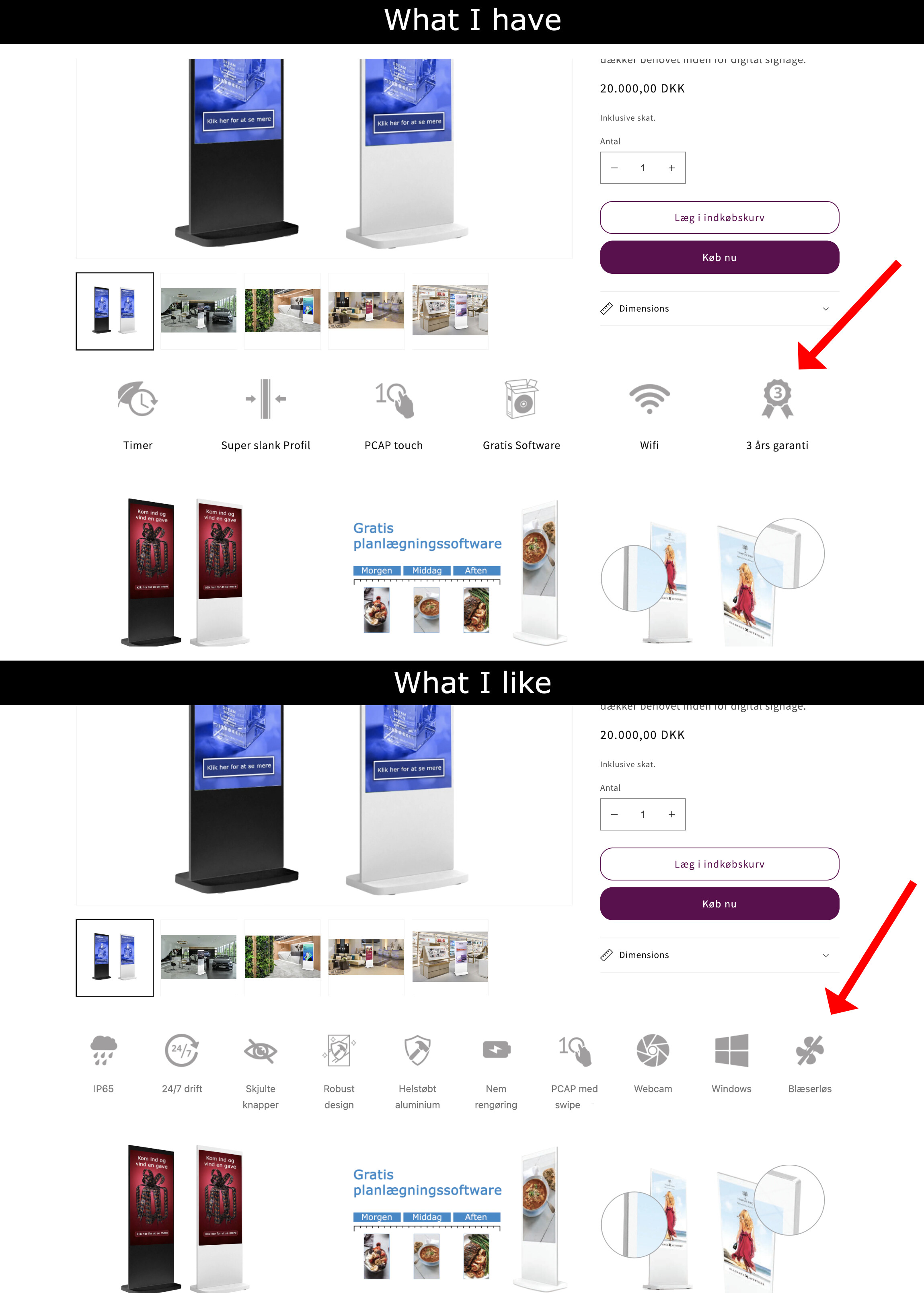This screenshot has height=1293, width=924.
Task: Click the Wifi signal icon
Action: [x=649, y=399]
